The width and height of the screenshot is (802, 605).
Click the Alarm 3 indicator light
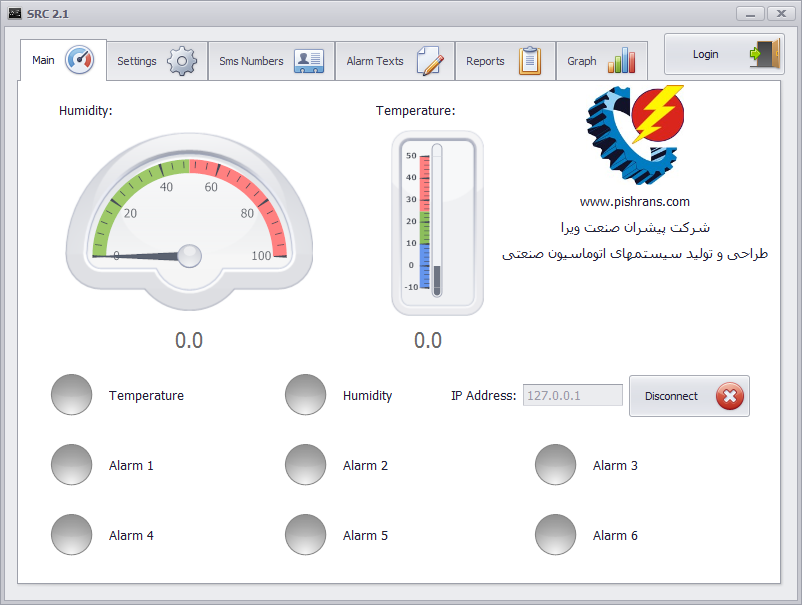click(x=555, y=464)
